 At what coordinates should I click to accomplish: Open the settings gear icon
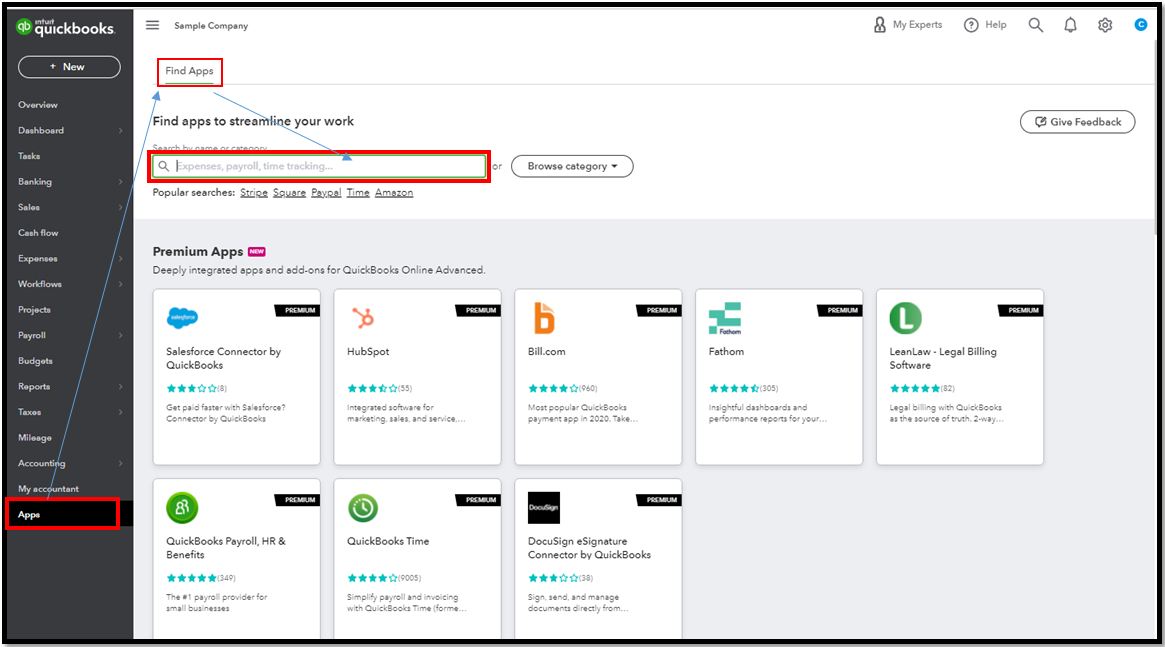click(x=1105, y=25)
